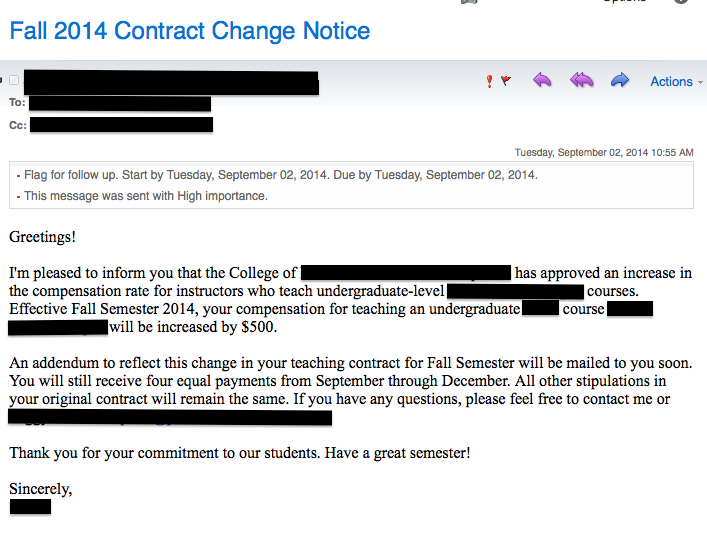Click the red follow-up flag icon
The height and width of the screenshot is (534, 707).
pyautogui.click(x=506, y=82)
